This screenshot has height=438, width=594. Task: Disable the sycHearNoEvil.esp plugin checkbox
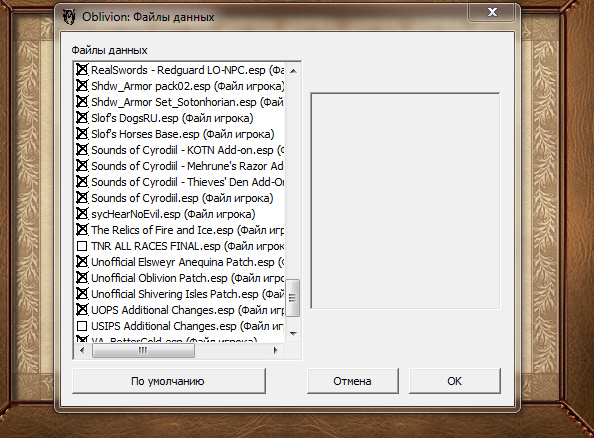pyautogui.click(x=82, y=214)
